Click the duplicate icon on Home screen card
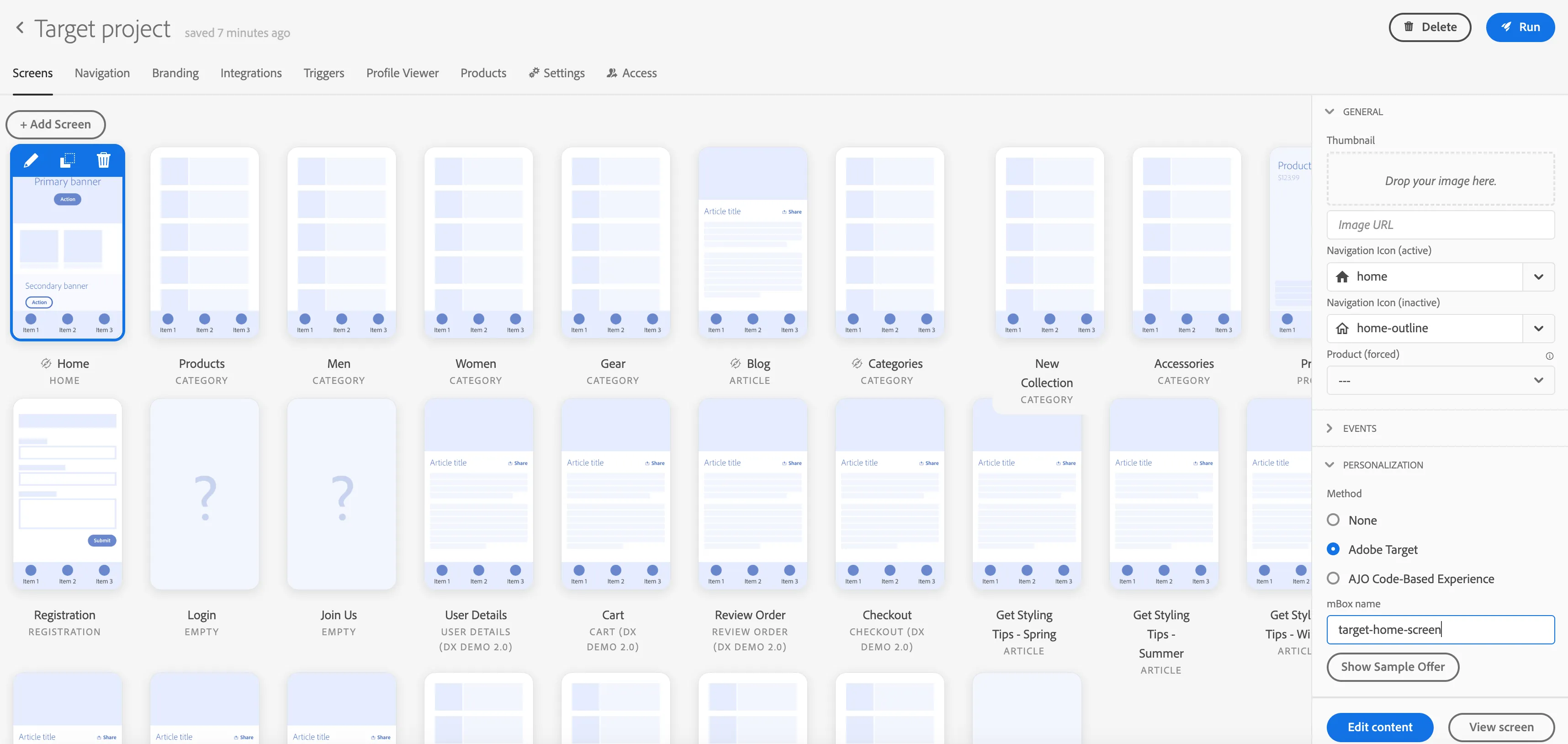Viewport: 1568px width, 744px height. pyautogui.click(x=68, y=160)
